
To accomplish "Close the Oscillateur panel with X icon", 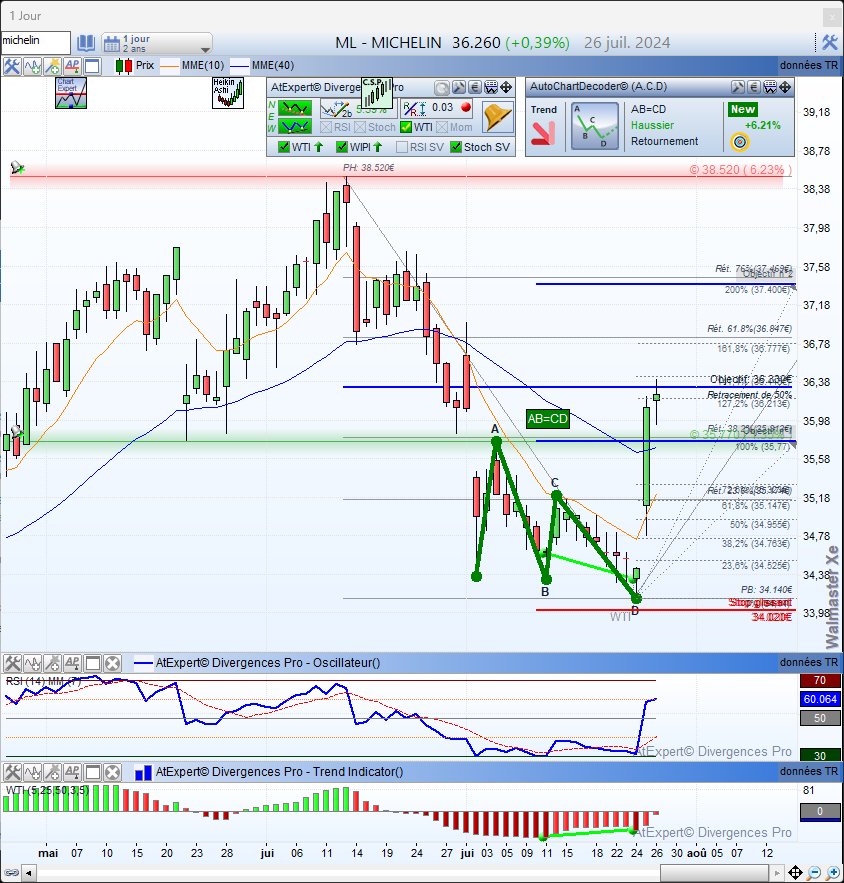I will tap(113, 663).
